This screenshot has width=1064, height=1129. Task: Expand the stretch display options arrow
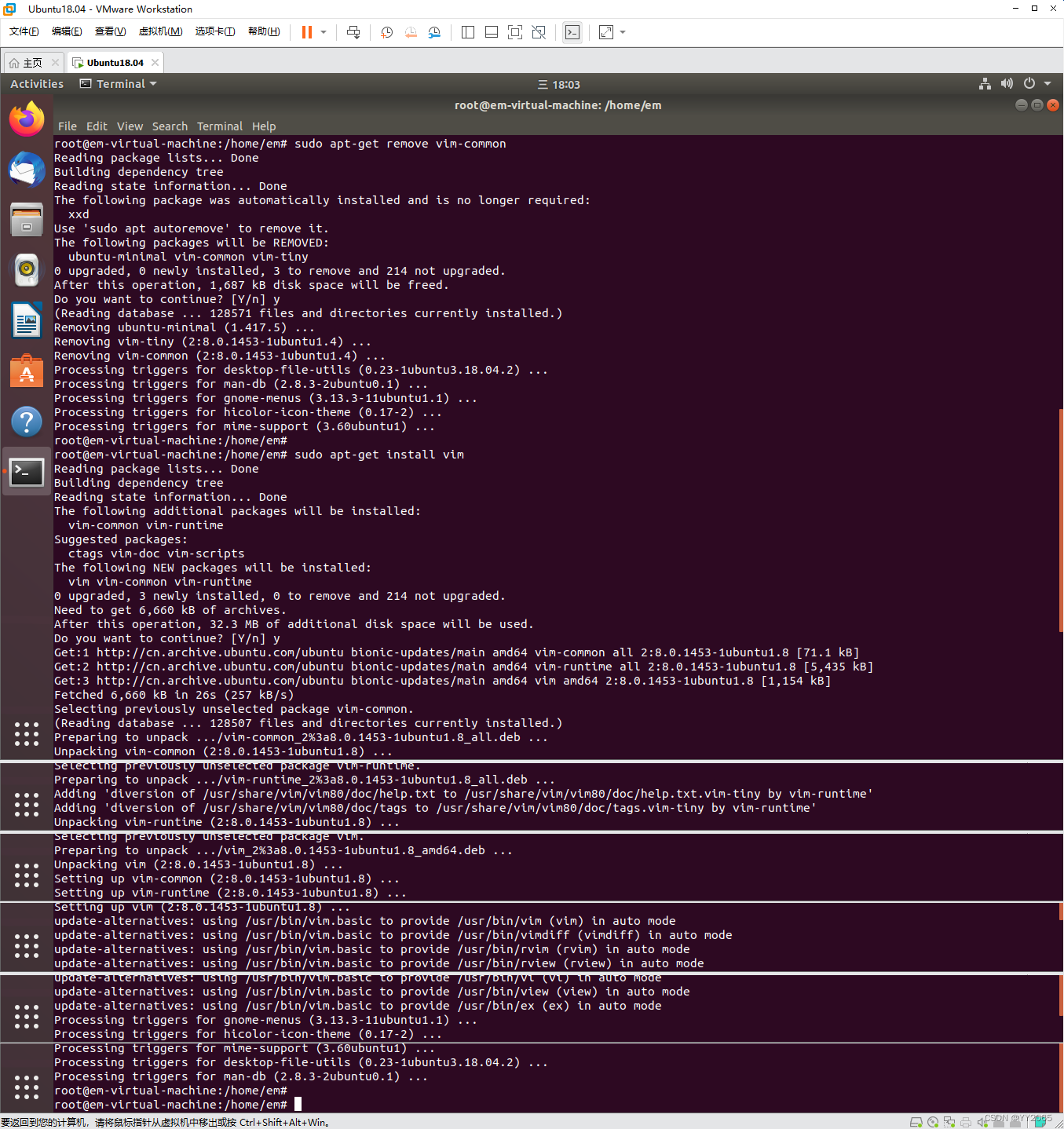click(623, 32)
